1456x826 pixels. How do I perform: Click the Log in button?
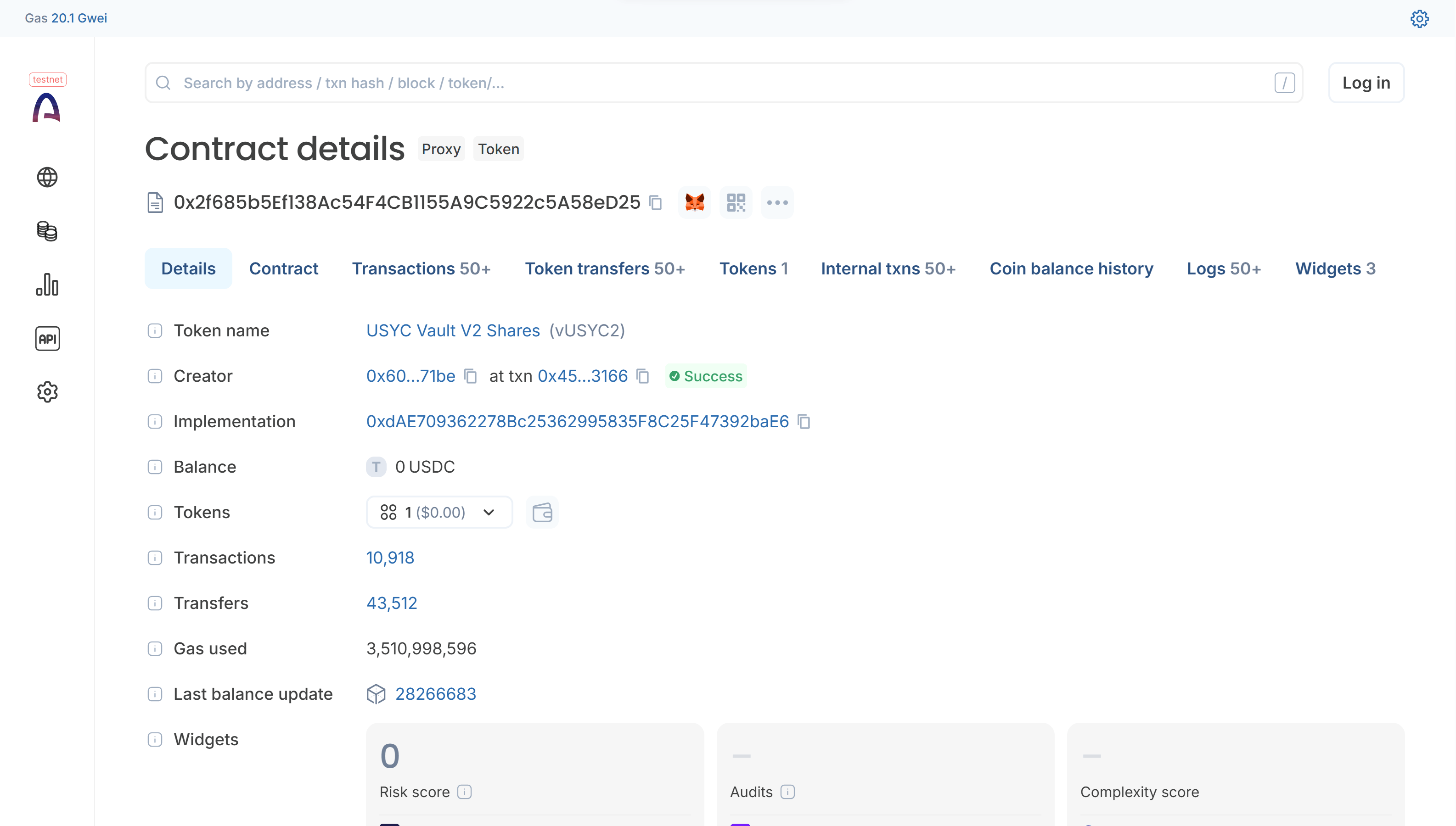tap(1366, 83)
